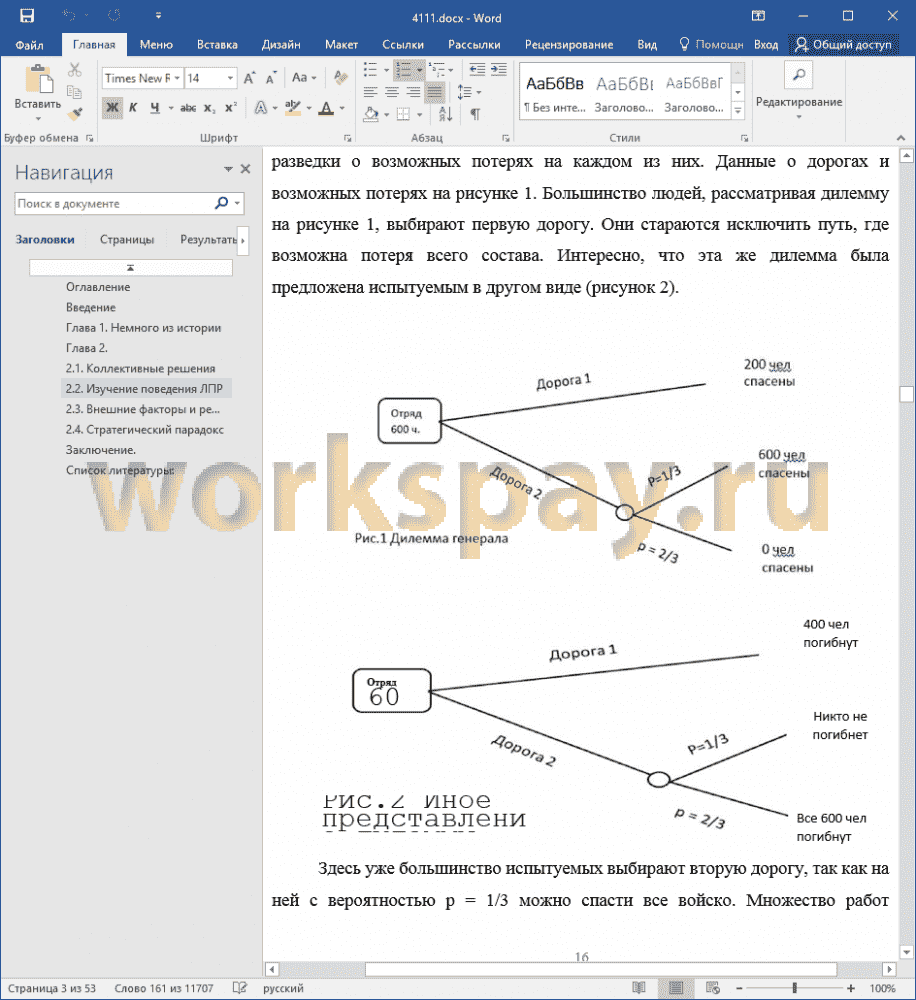Open the Editing search icon
This screenshot has height=1000, width=916.
(x=798, y=75)
